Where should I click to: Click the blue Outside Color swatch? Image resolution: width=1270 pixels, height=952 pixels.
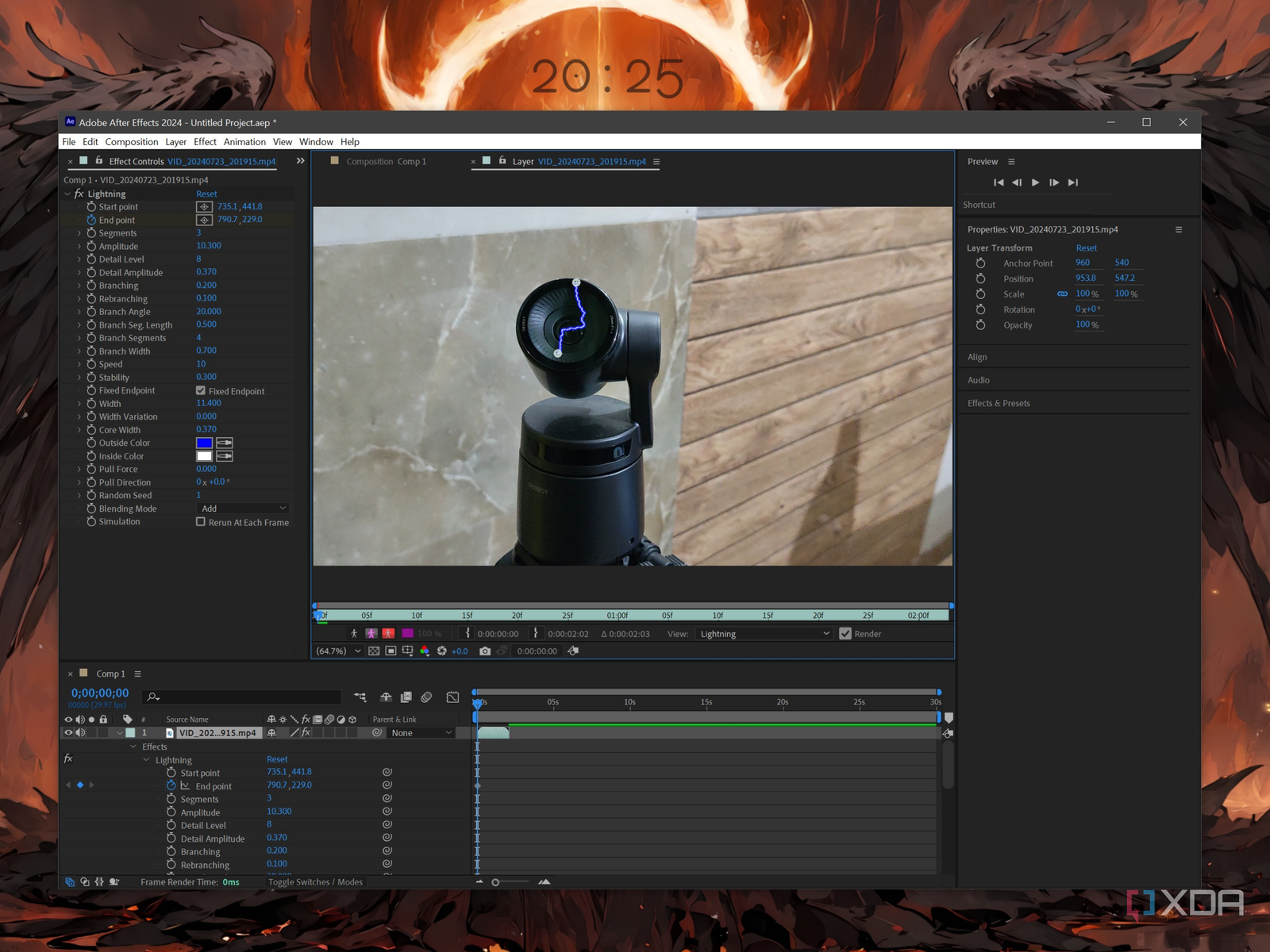tap(204, 443)
